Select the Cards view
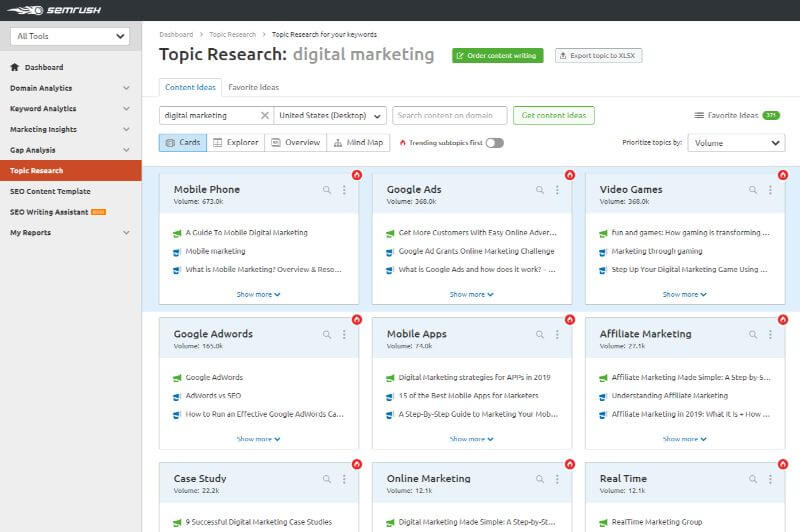The height and width of the screenshot is (532, 800). click(183, 142)
